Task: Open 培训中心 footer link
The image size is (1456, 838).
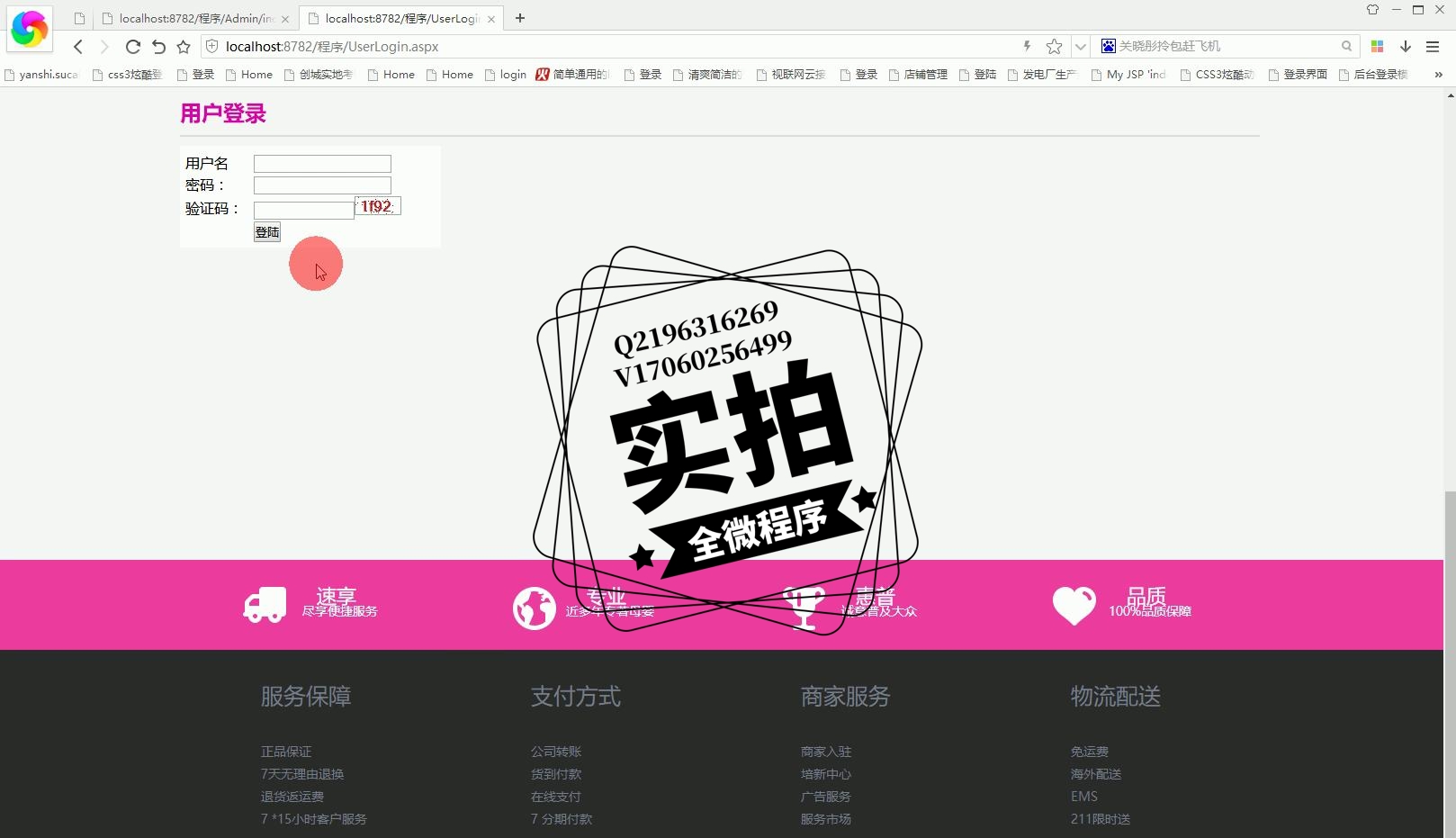Action: pos(826,774)
